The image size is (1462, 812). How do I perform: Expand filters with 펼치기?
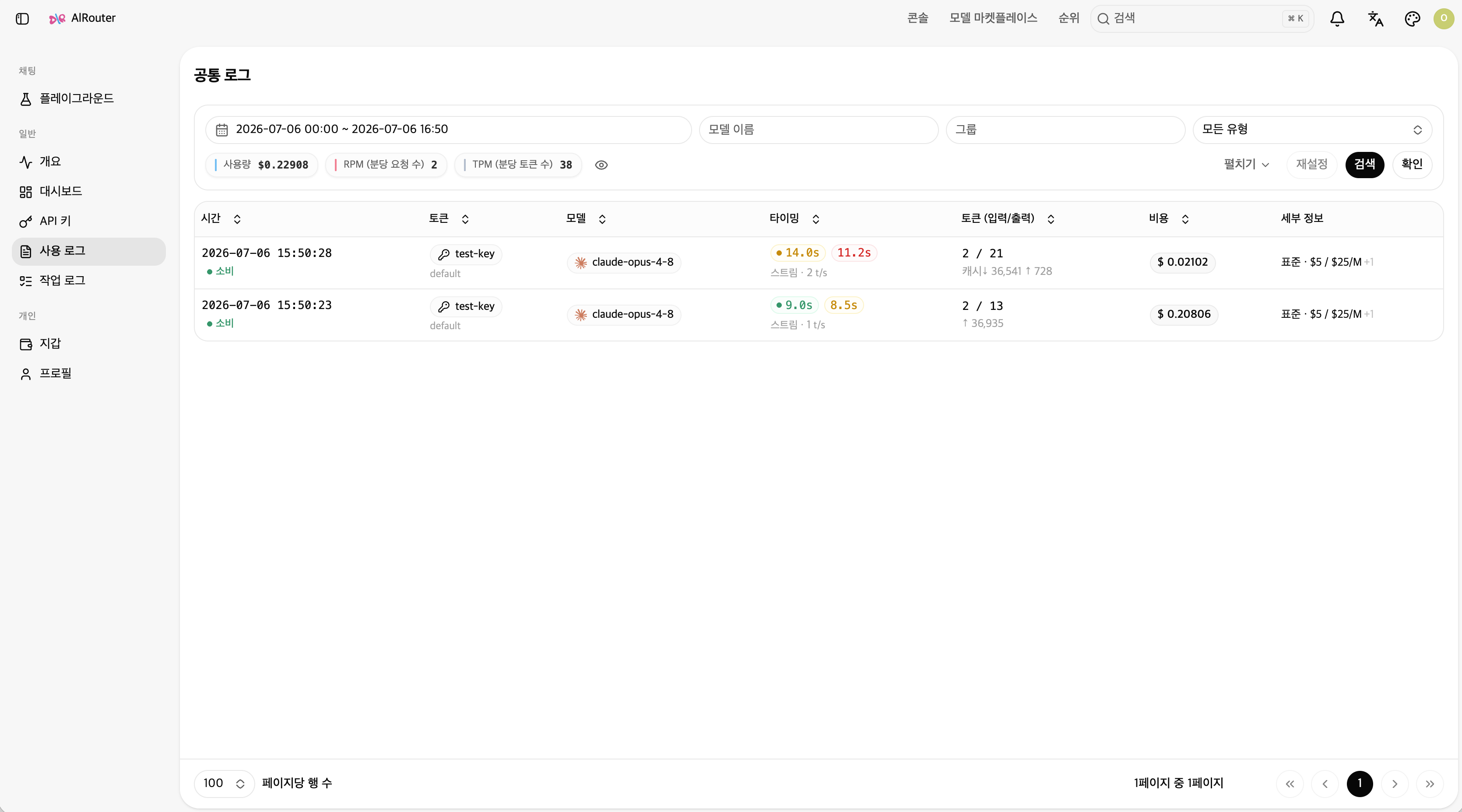tap(1246, 165)
